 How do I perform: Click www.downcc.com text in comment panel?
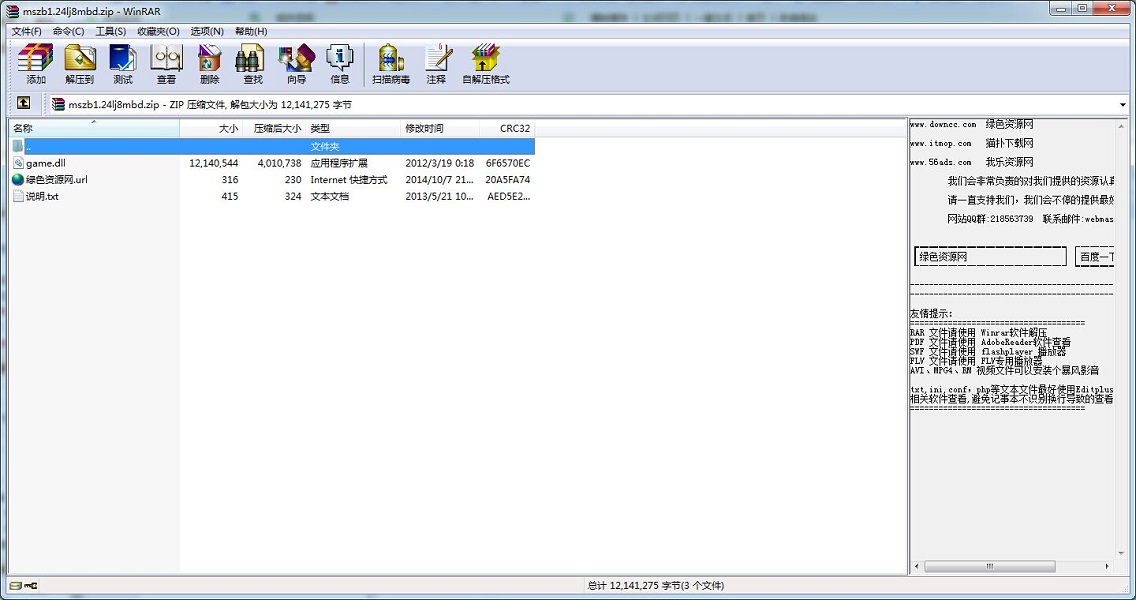coord(943,125)
